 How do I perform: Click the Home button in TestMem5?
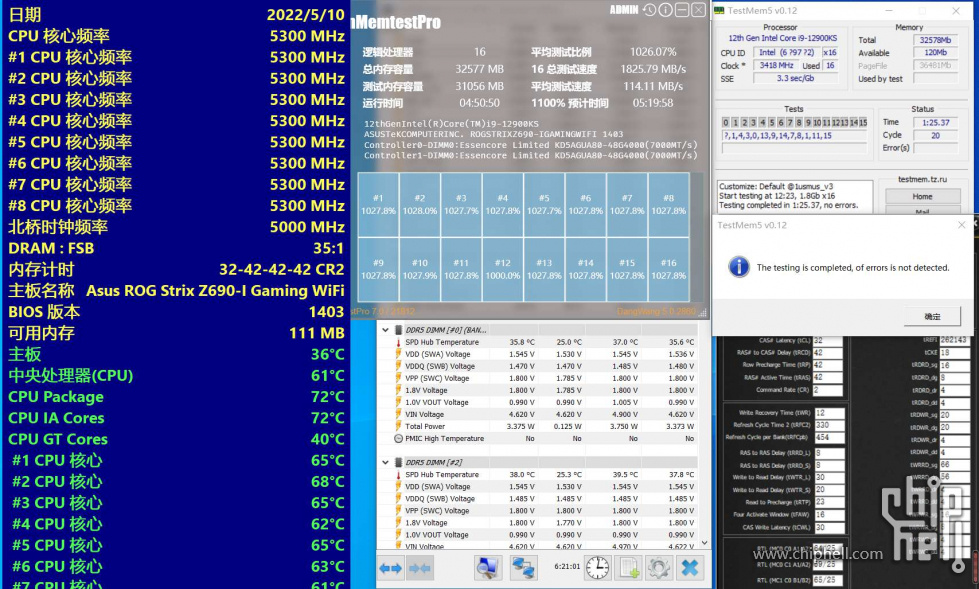click(x=922, y=196)
